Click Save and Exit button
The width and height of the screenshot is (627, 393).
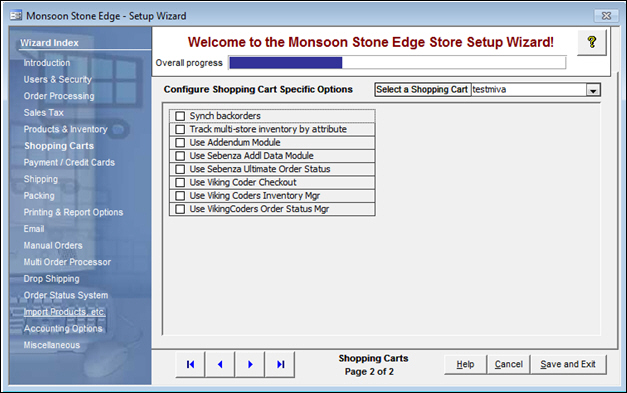click(x=568, y=364)
